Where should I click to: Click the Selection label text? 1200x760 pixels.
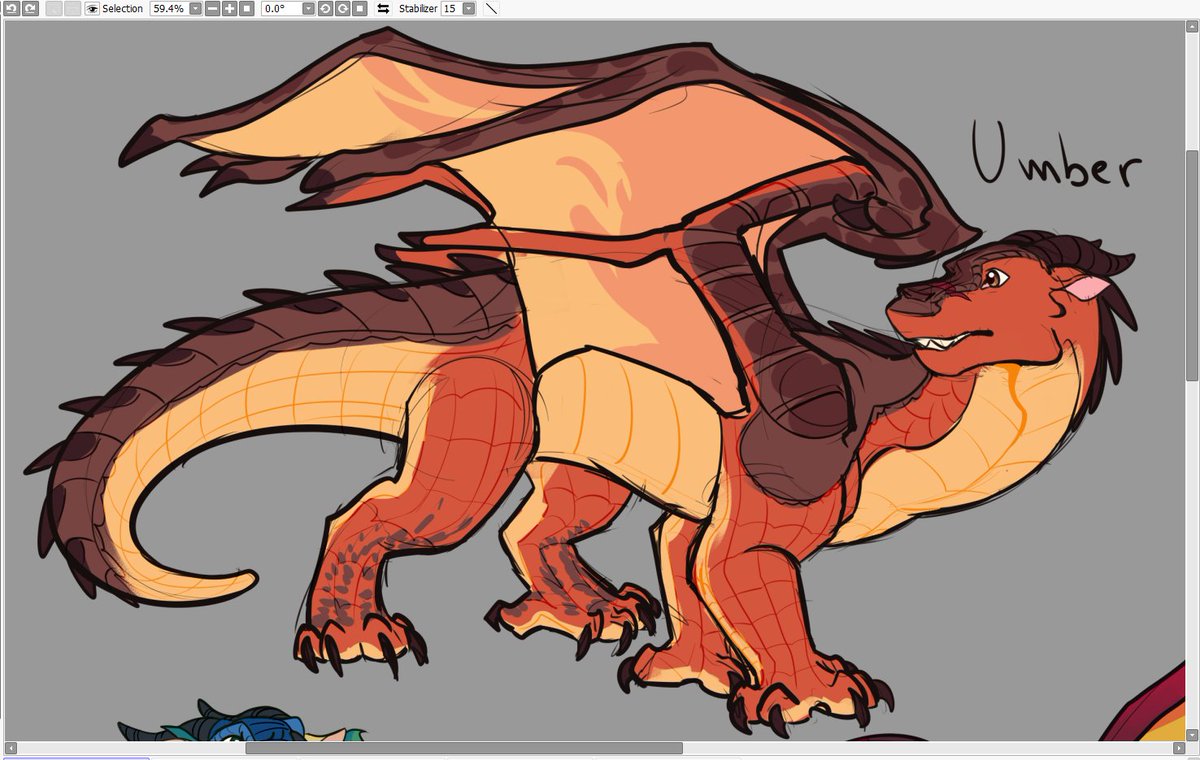pyautogui.click(x=122, y=8)
